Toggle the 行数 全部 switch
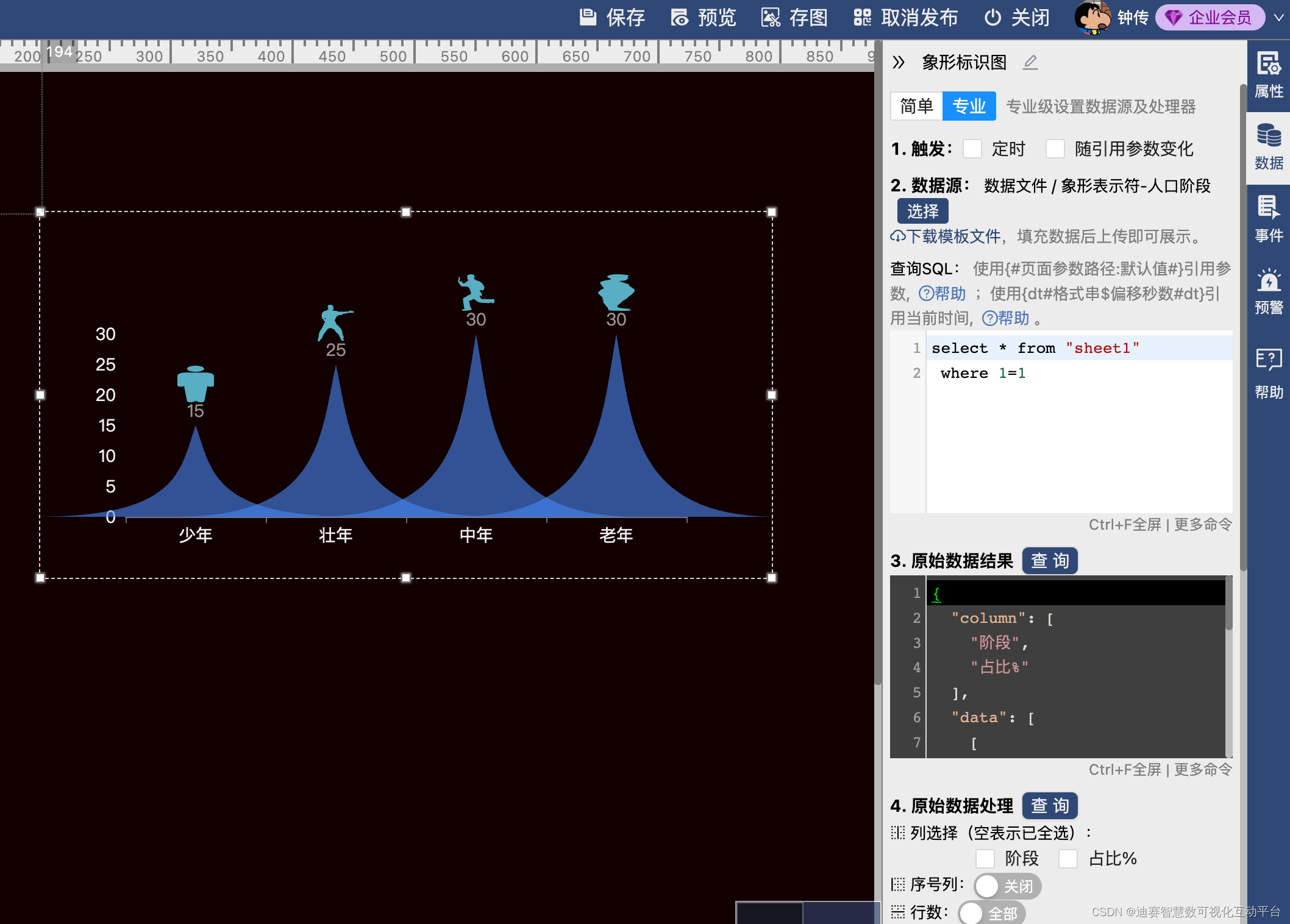Screen dimensions: 1290x924 [x=992, y=912]
